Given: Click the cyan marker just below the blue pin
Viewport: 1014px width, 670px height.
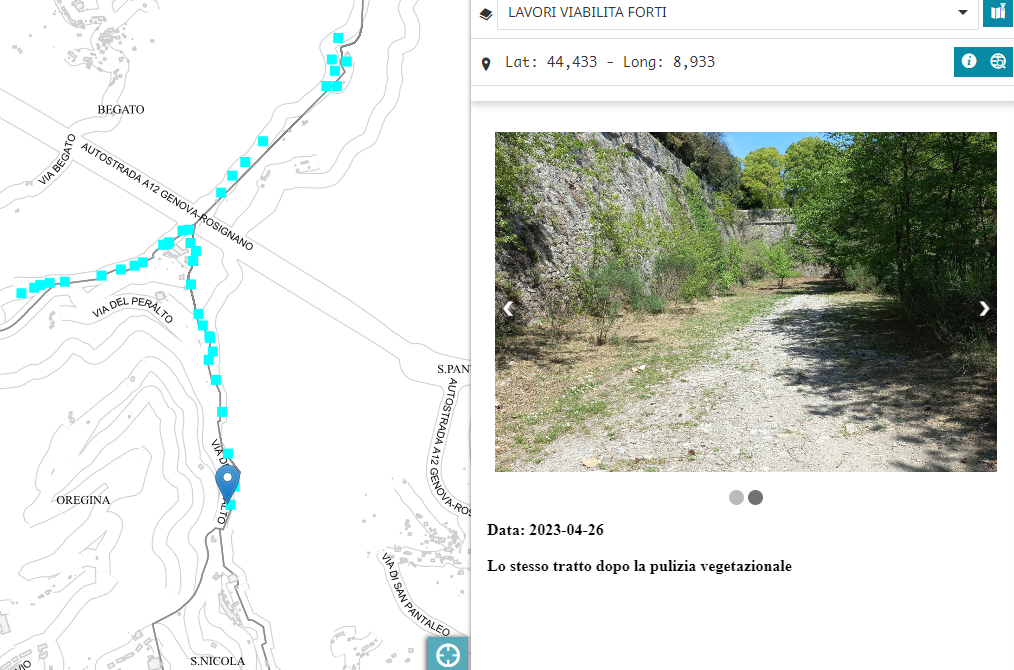Looking at the screenshot, I should tap(231, 505).
